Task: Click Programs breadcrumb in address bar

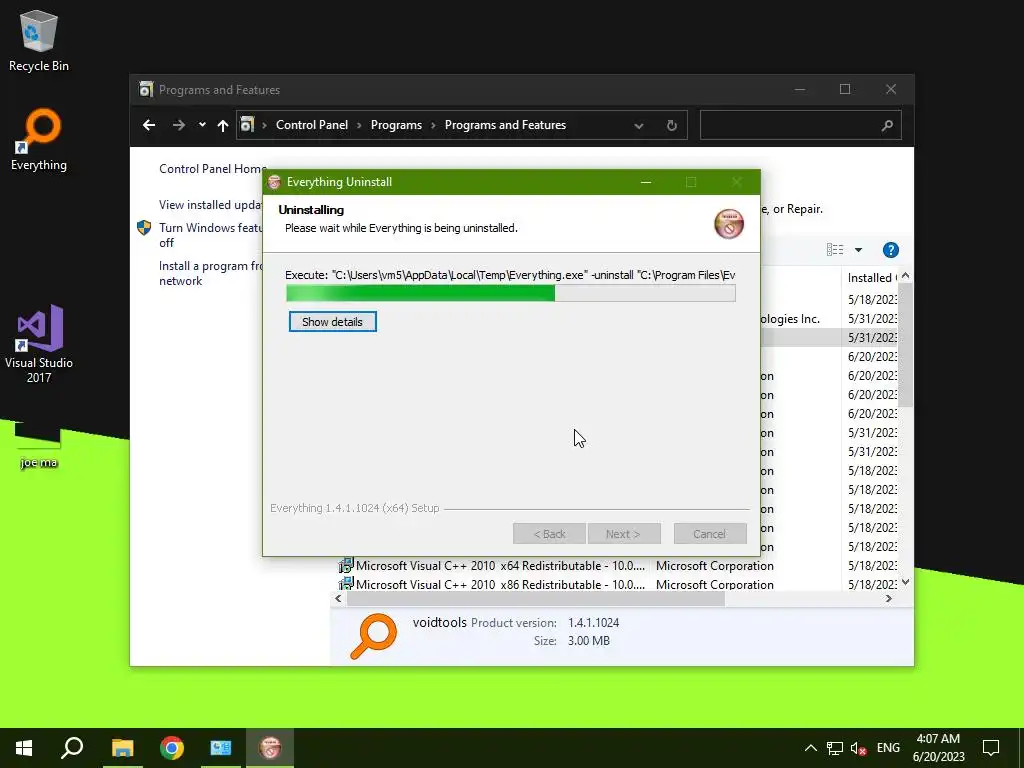Action: (396, 125)
